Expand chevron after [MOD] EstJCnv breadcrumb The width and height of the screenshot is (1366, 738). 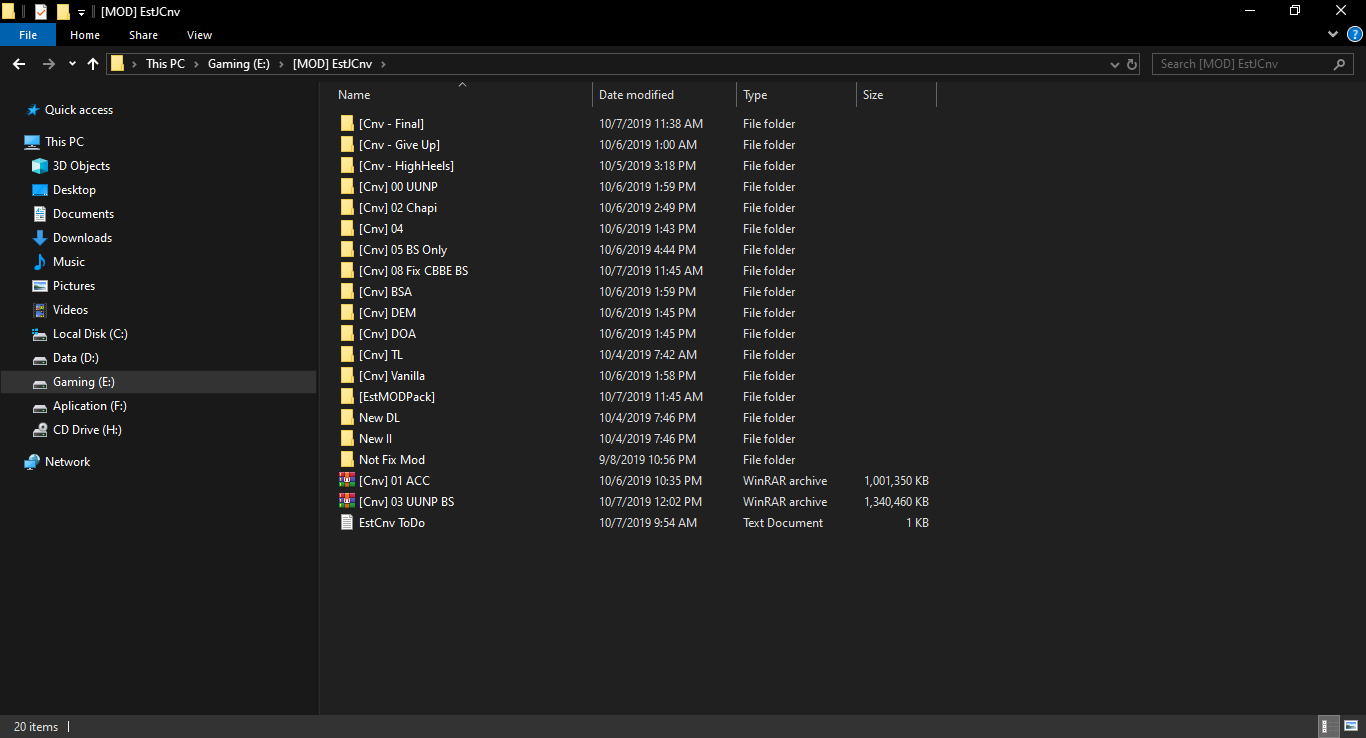pos(383,64)
